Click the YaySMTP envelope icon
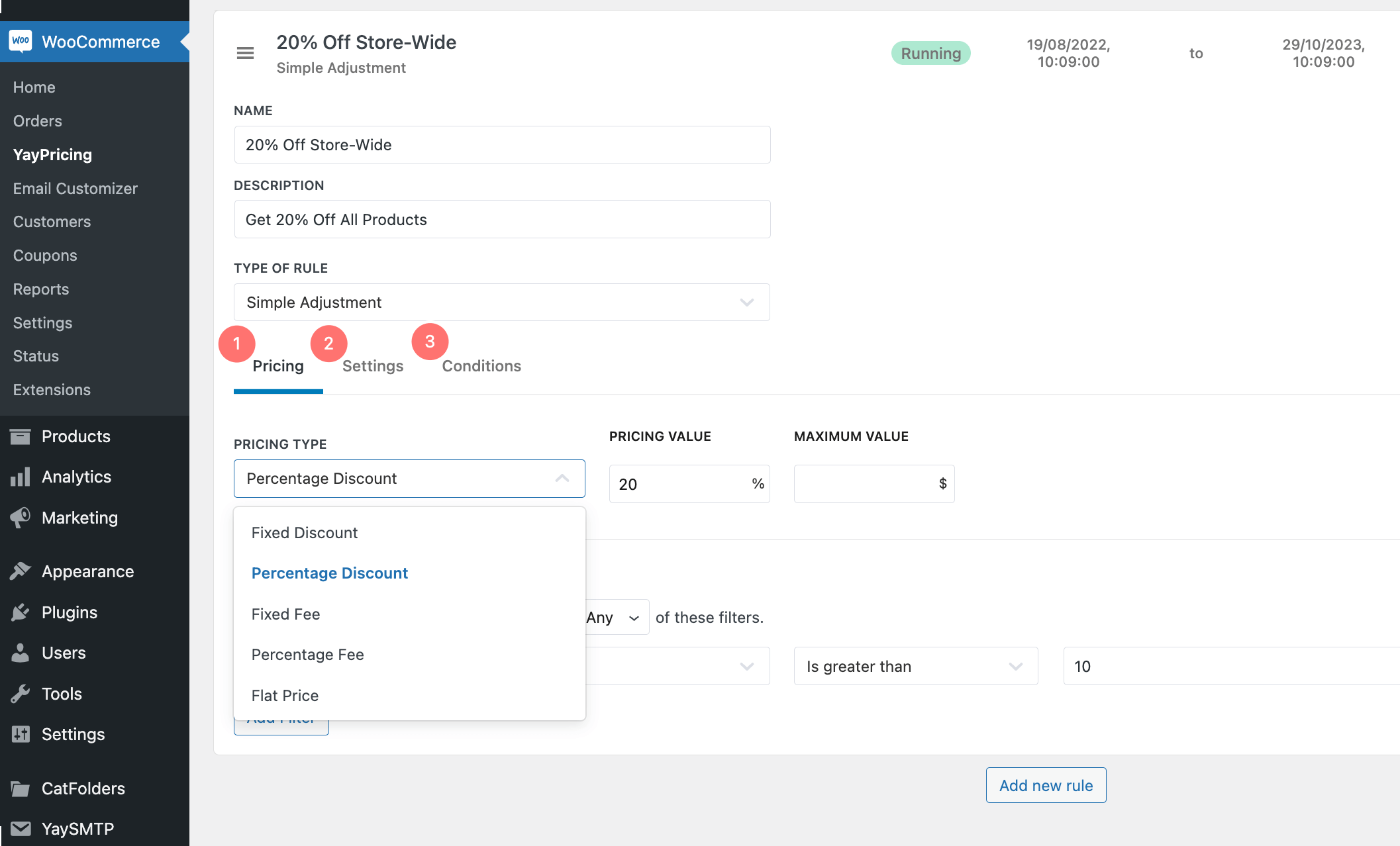 click(x=21, y=827)
